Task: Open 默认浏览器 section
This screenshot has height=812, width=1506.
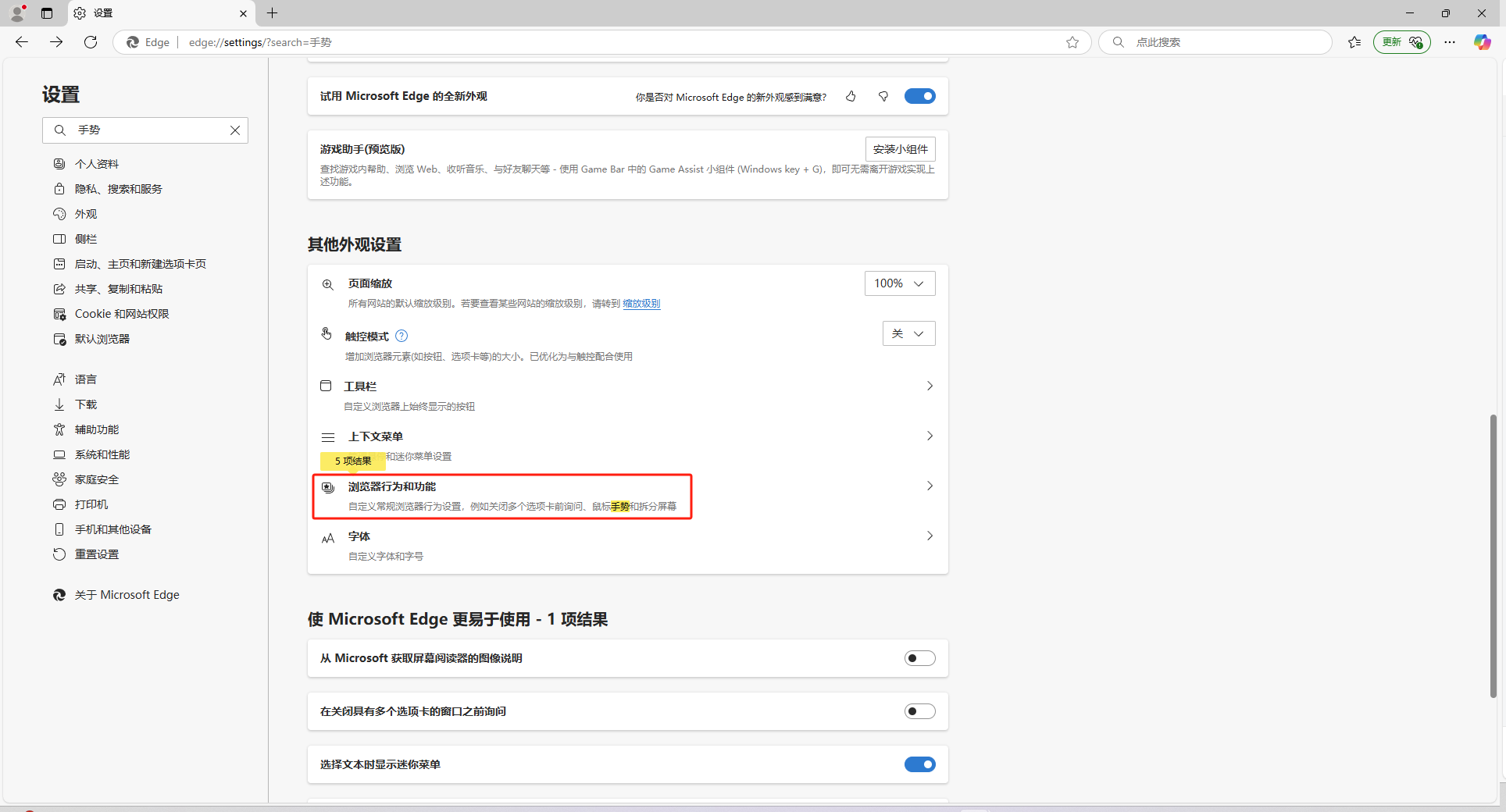Action: tap(102, 339)
